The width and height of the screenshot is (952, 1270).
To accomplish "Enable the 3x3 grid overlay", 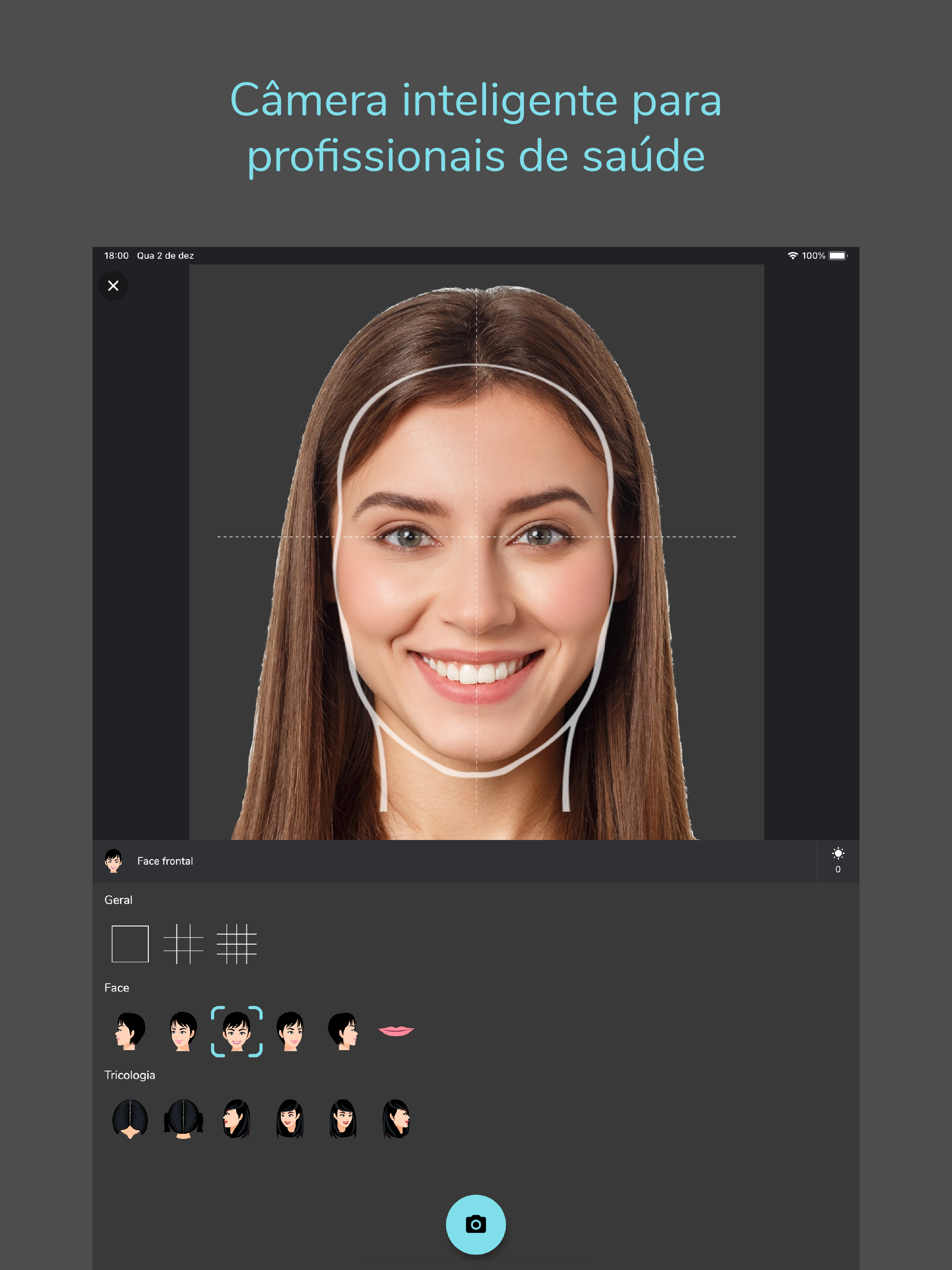I will [183, 943].
